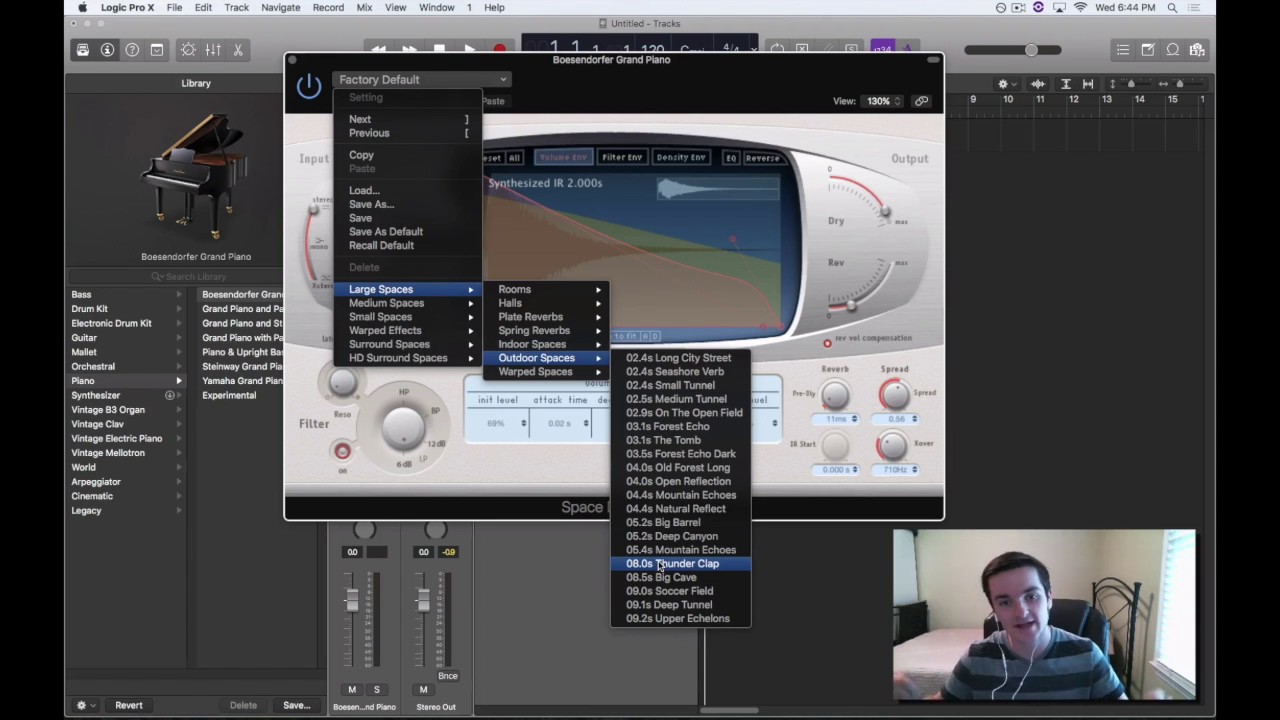Click the Bnce button on Stereo Out
1280x720 pixels.
tap(447, 676)
